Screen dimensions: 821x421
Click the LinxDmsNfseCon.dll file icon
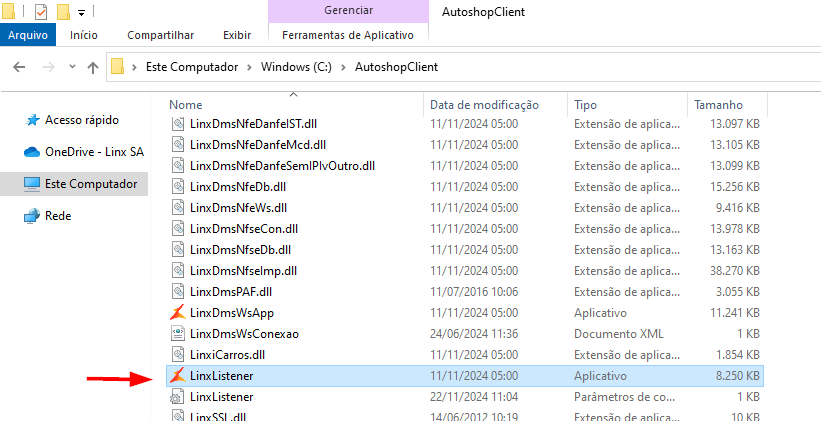coord(178,229)
